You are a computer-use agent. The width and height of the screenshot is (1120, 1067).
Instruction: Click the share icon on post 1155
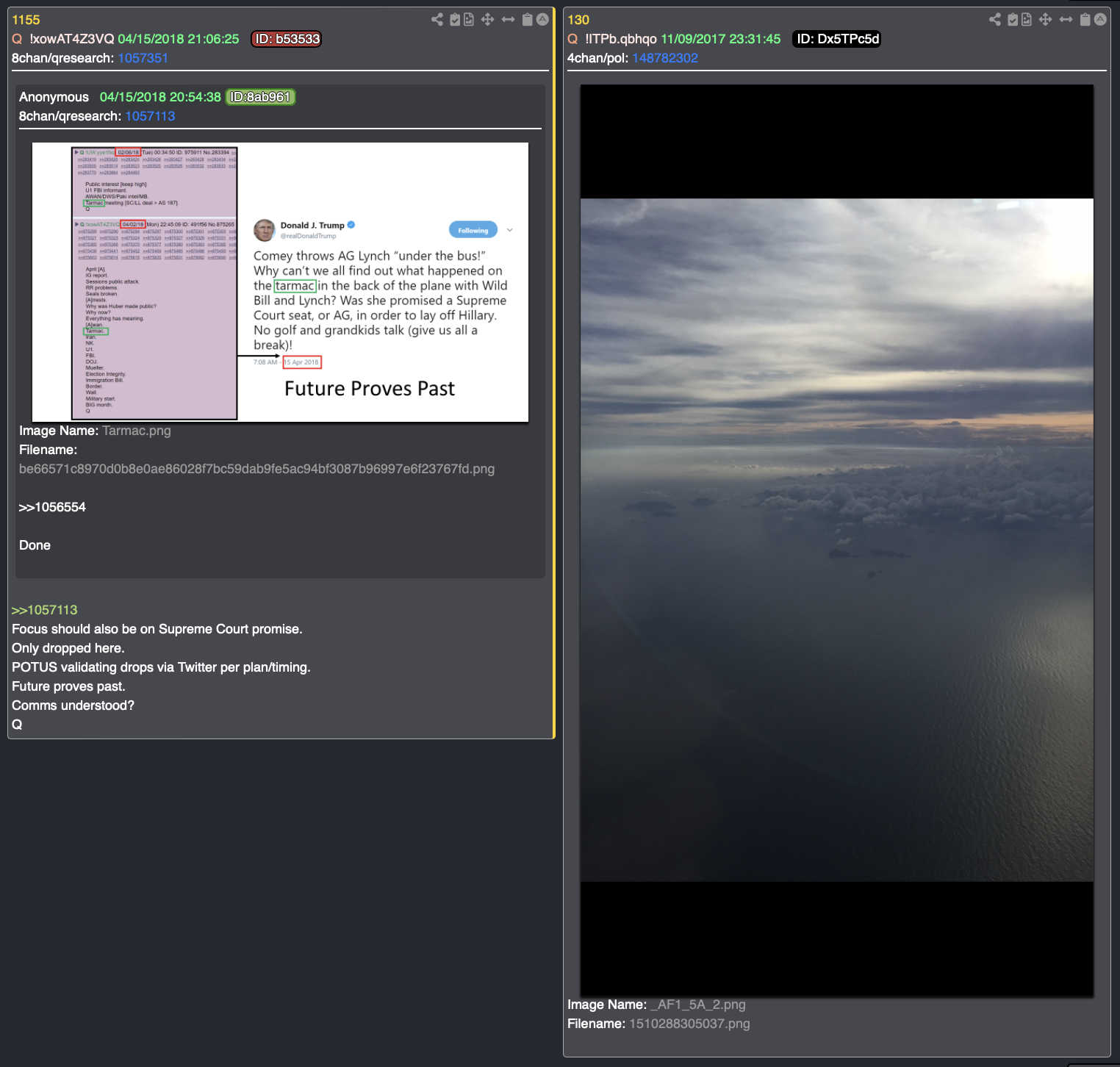pyautogui.click(x=437, y=20)
